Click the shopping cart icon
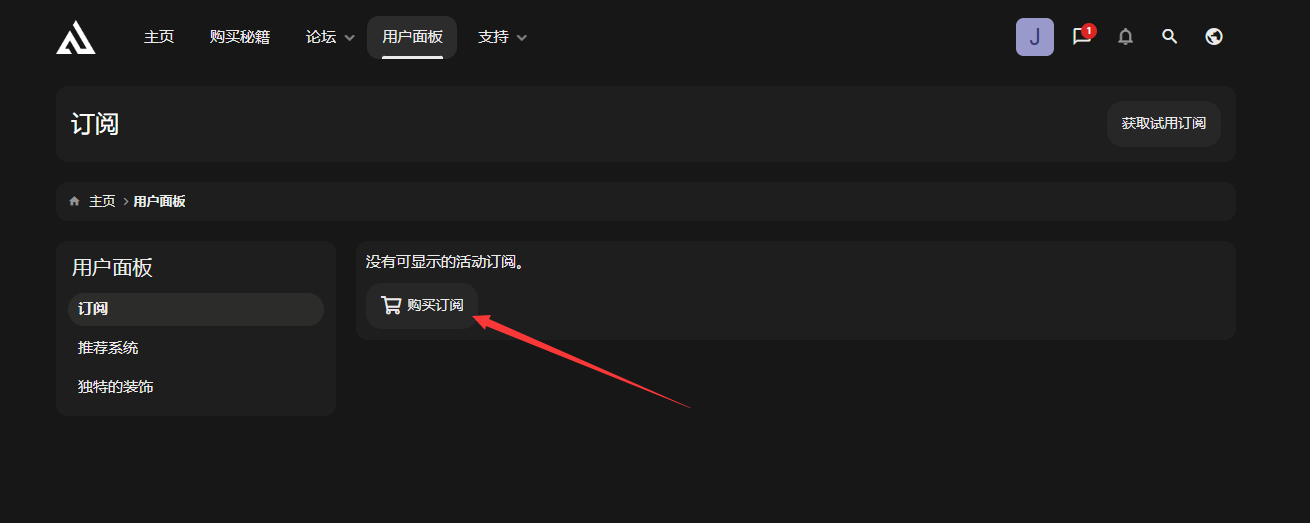The width and height of the screenshot is (1310, 523). 391,305
